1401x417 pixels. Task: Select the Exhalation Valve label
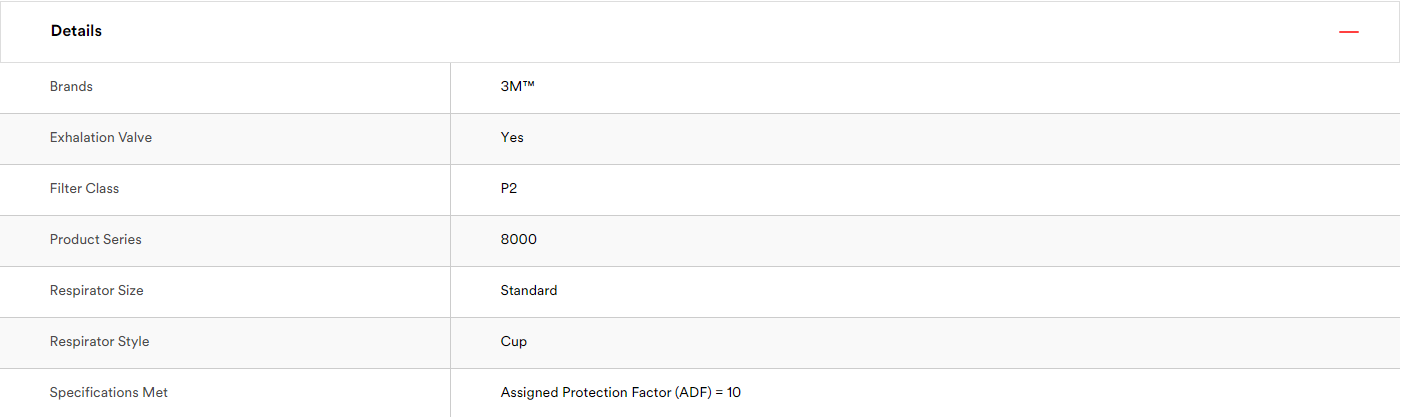coord(101,138)
